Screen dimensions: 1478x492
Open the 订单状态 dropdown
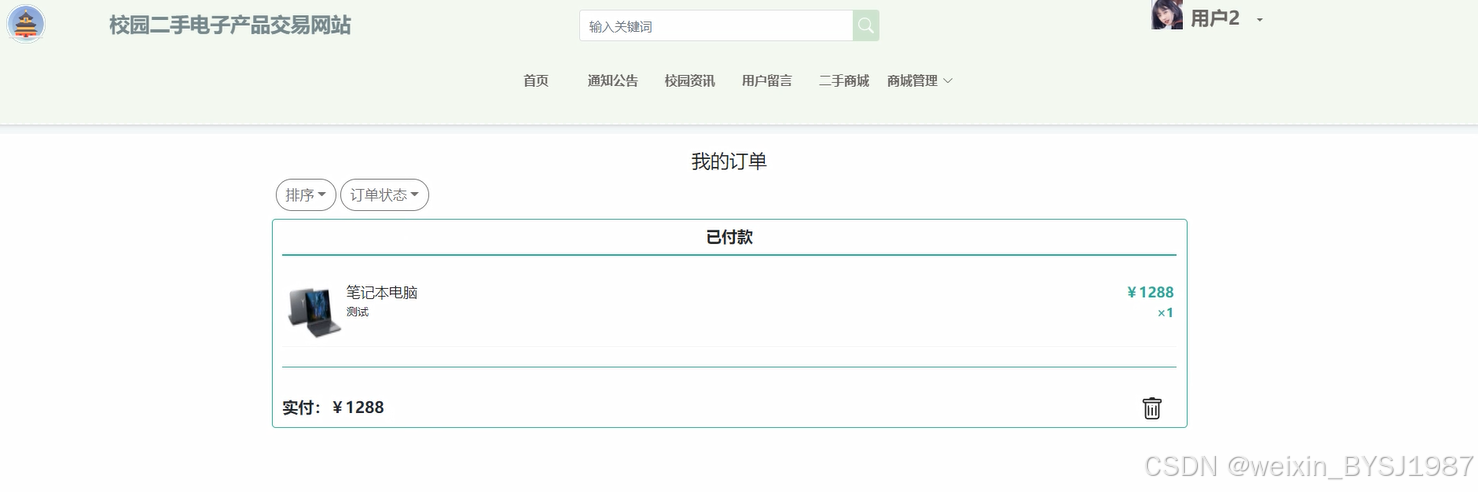pyautogui.click(x=385, y=195)
